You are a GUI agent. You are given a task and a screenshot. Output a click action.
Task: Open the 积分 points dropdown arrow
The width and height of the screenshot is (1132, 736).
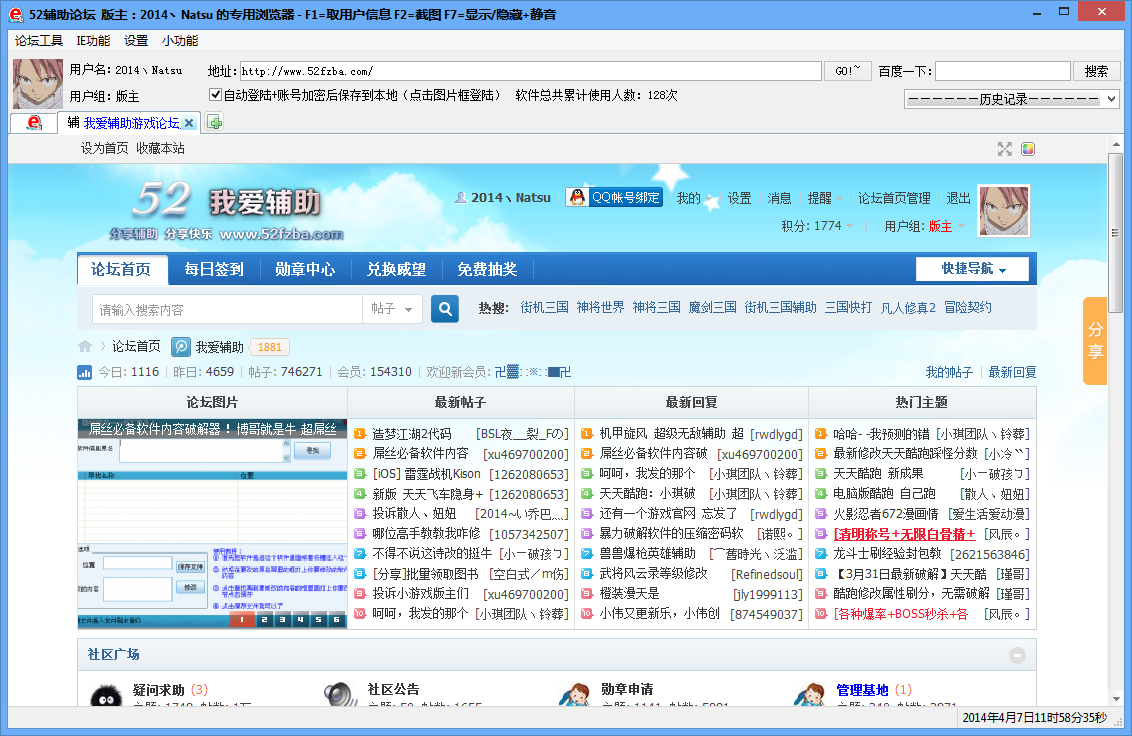[x=850, y=226]
